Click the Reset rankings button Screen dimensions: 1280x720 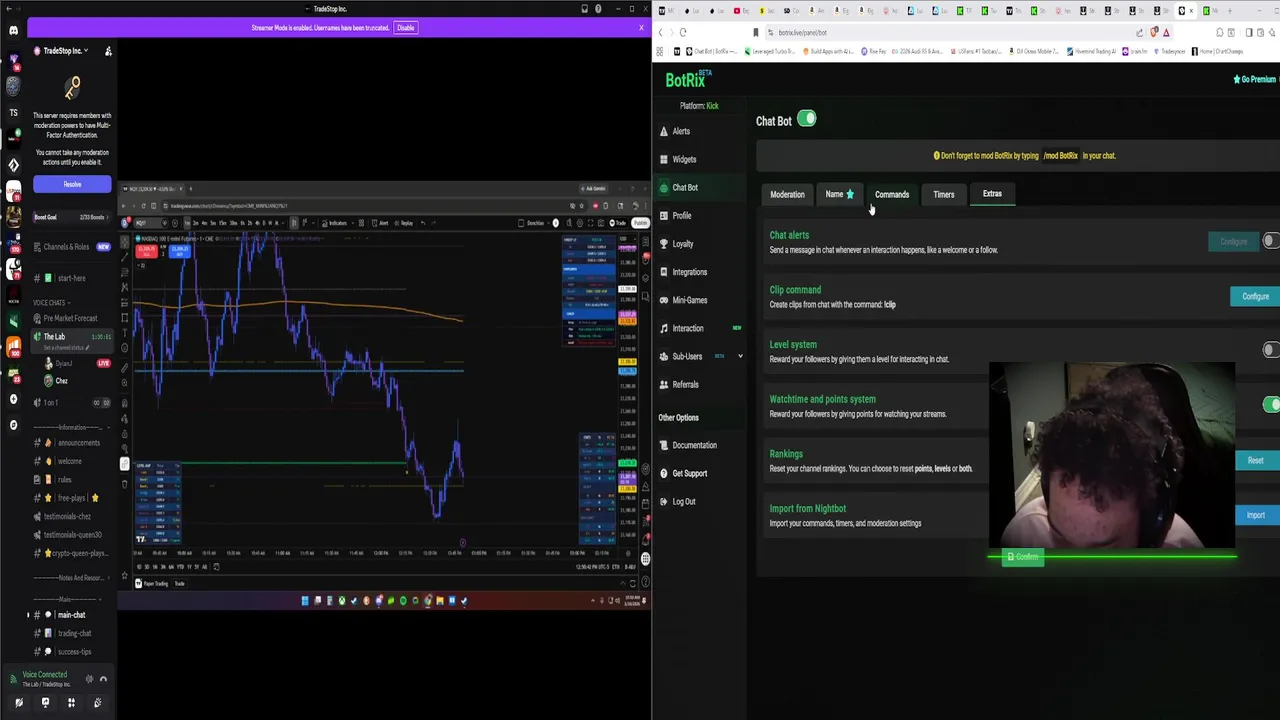click(1255, 460)
